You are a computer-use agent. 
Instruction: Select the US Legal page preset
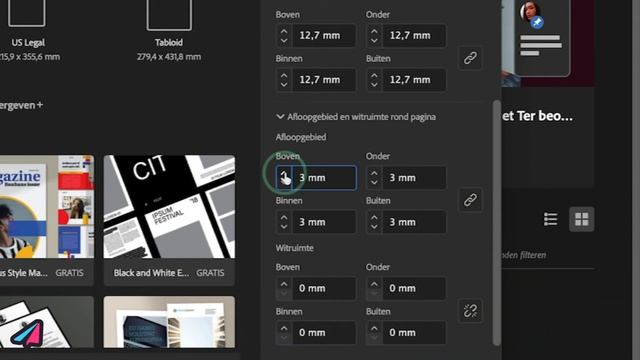tap(27, 31)
